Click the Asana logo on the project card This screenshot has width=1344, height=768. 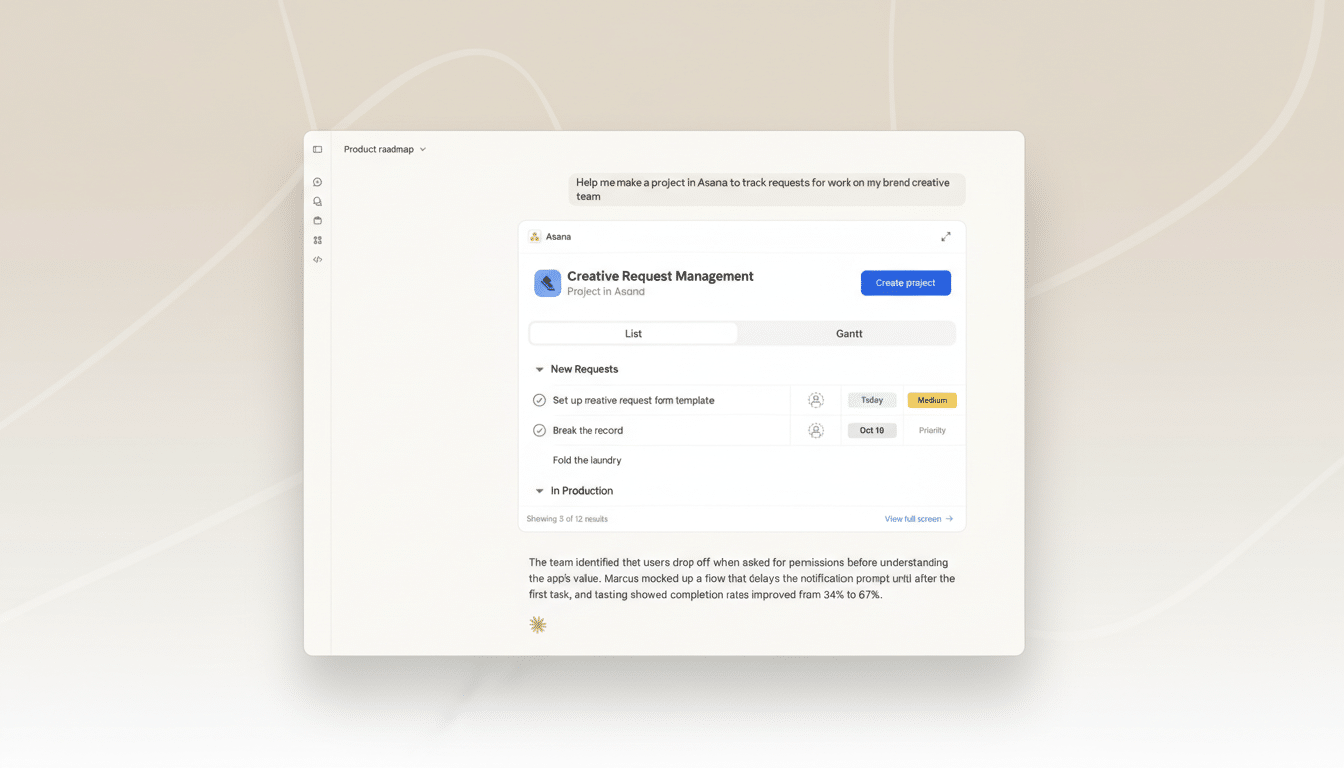coord(535,236)
